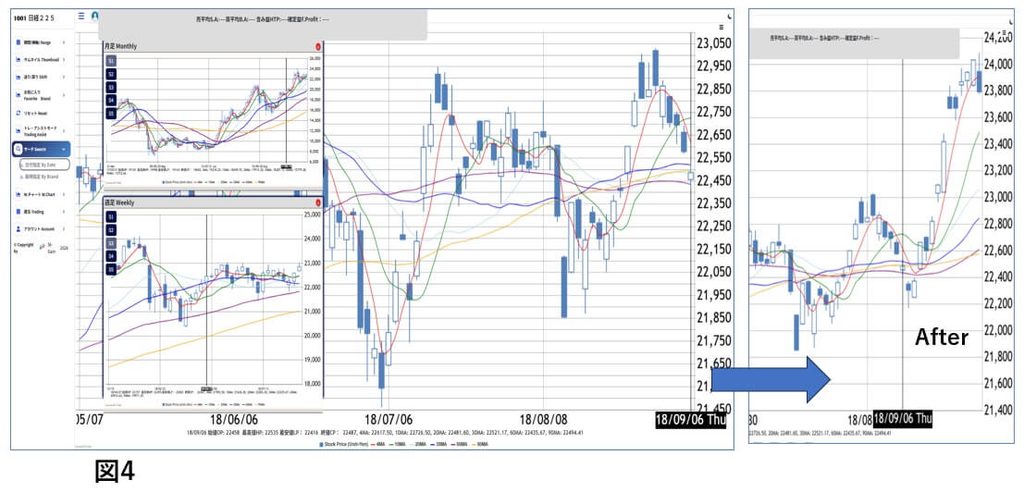The width and height of the screenshot is (1024, 491).
Task: Open chart menu icon above the 23,050 price label
Action: point(720,27)
